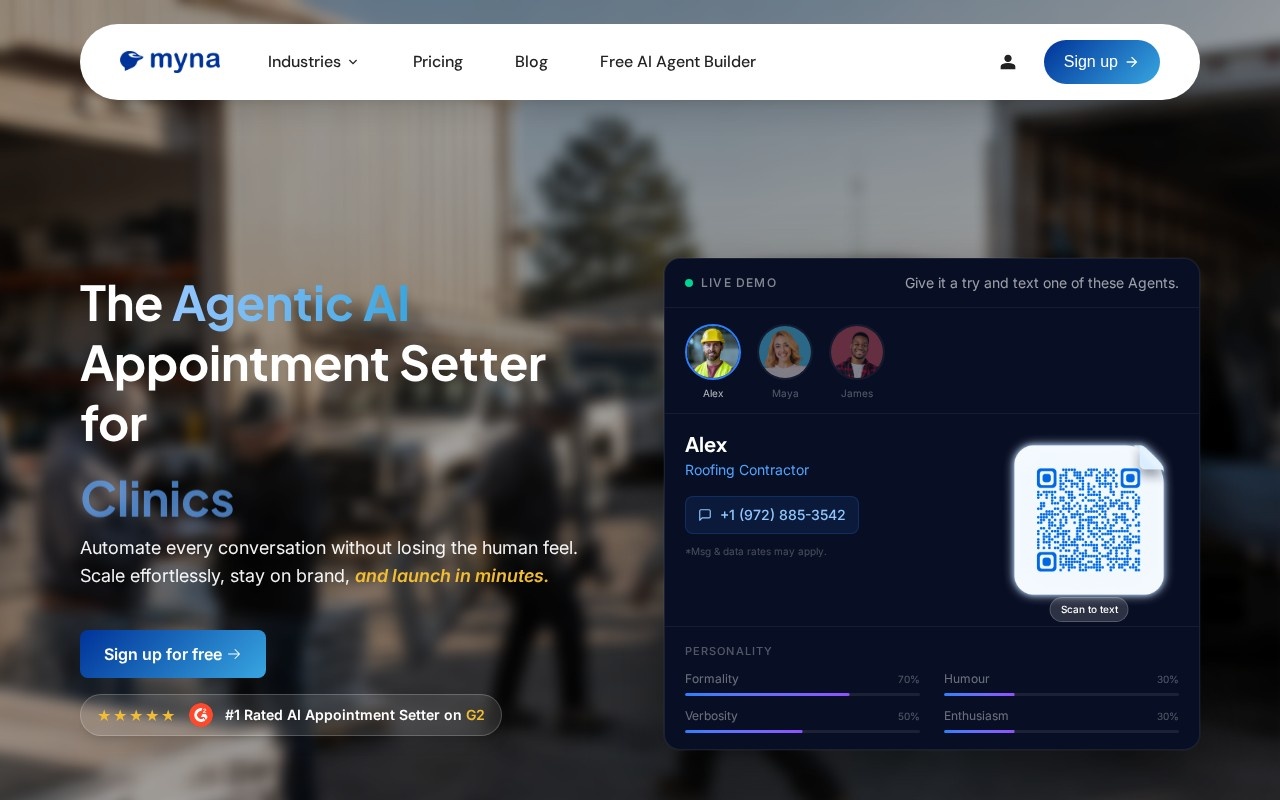
Task: Click the QR code image
Action: [1089, 519]
